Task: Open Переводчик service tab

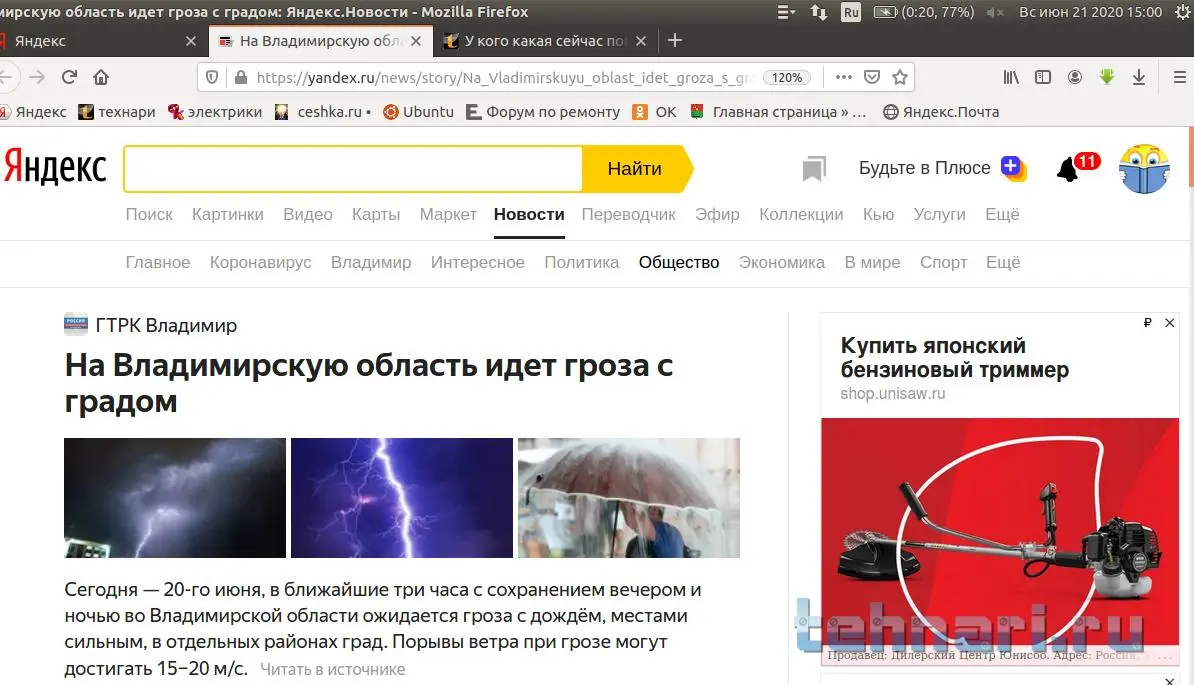Action: coord(628,215)
